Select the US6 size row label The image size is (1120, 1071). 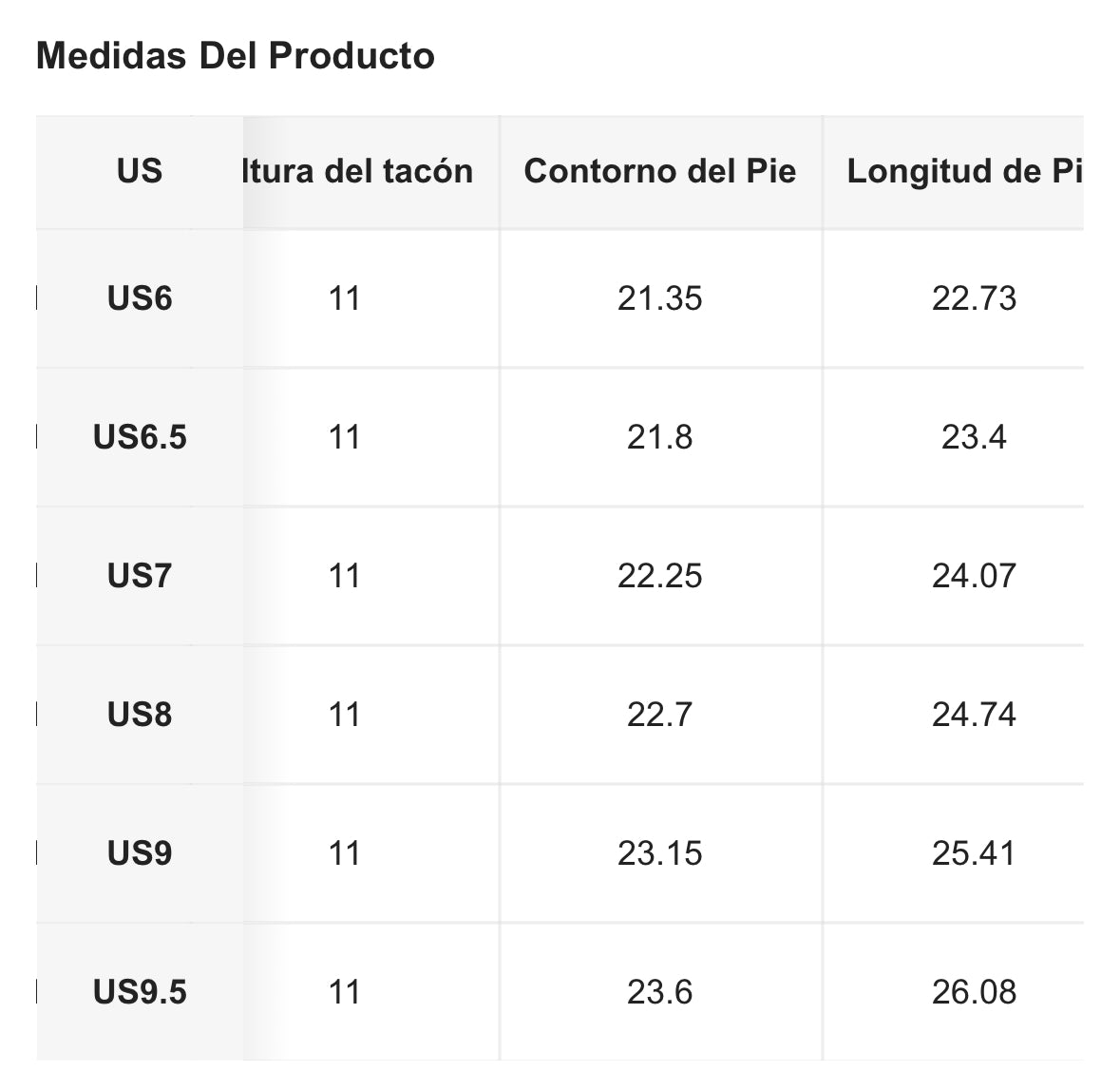click(140, 298)
